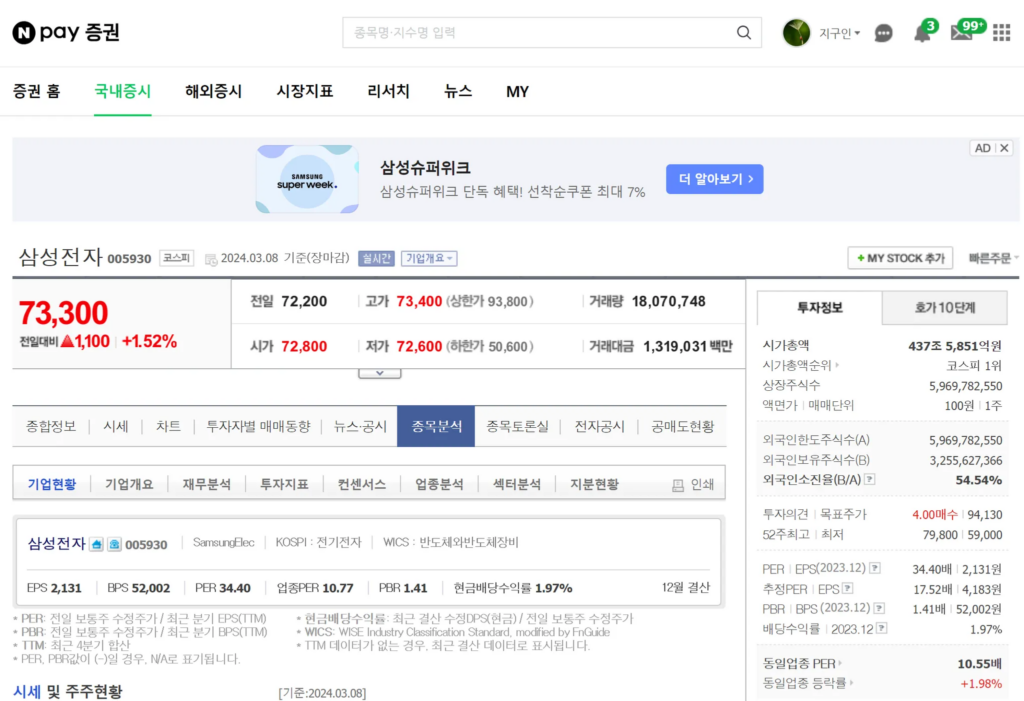Open the 빠른주문 dropdown
Image resolution: width=1024 pixels, height=701 pixels.
tap(993, 258)
